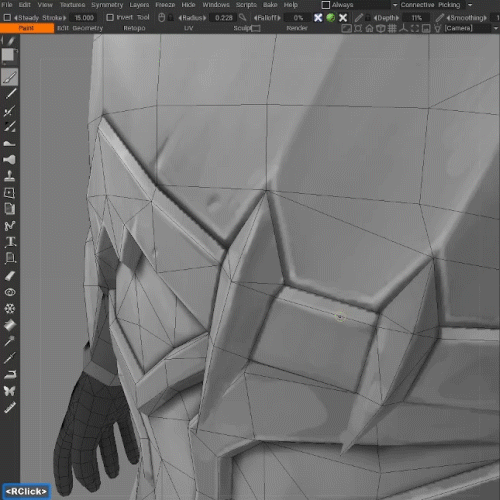Select the butterfly-shaped tool icon
500x500 pixels.
(x=10, y=391)
